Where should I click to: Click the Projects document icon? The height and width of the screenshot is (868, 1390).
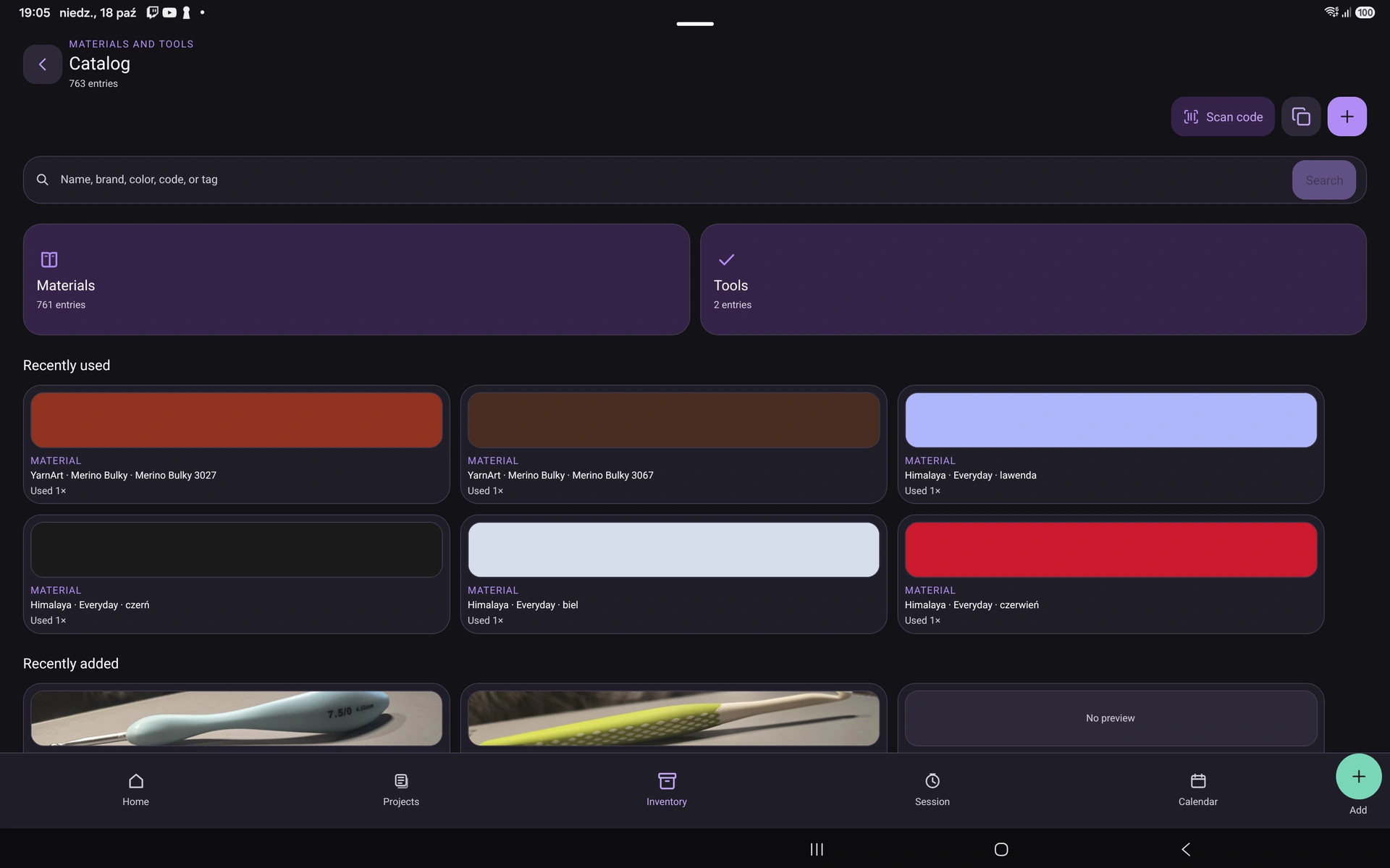point(401,780)
